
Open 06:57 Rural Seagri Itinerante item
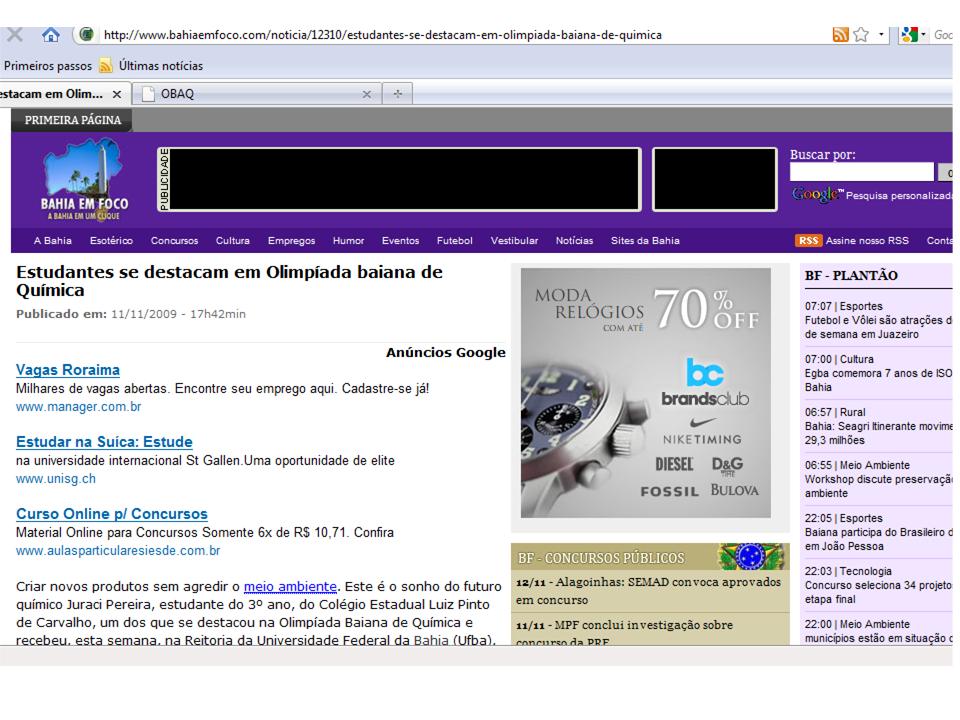(x=879, y=426)
